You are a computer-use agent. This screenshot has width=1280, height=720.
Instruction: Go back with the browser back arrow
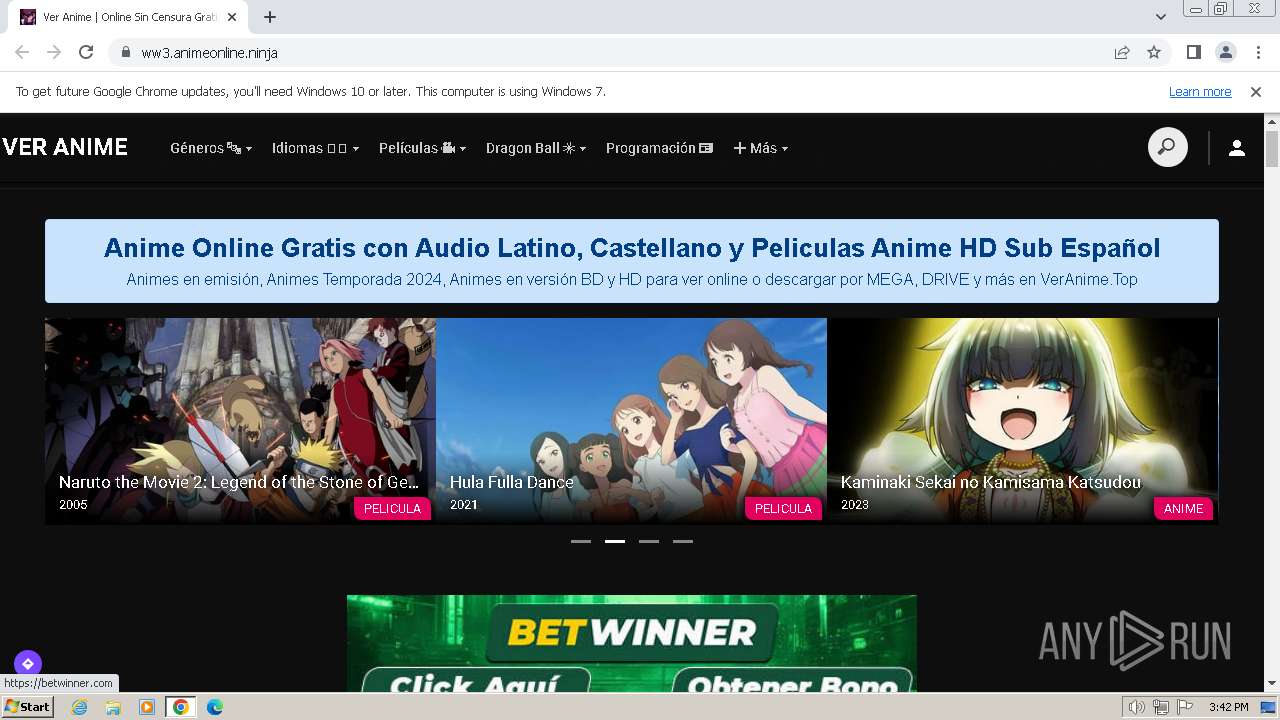[22, 52]
